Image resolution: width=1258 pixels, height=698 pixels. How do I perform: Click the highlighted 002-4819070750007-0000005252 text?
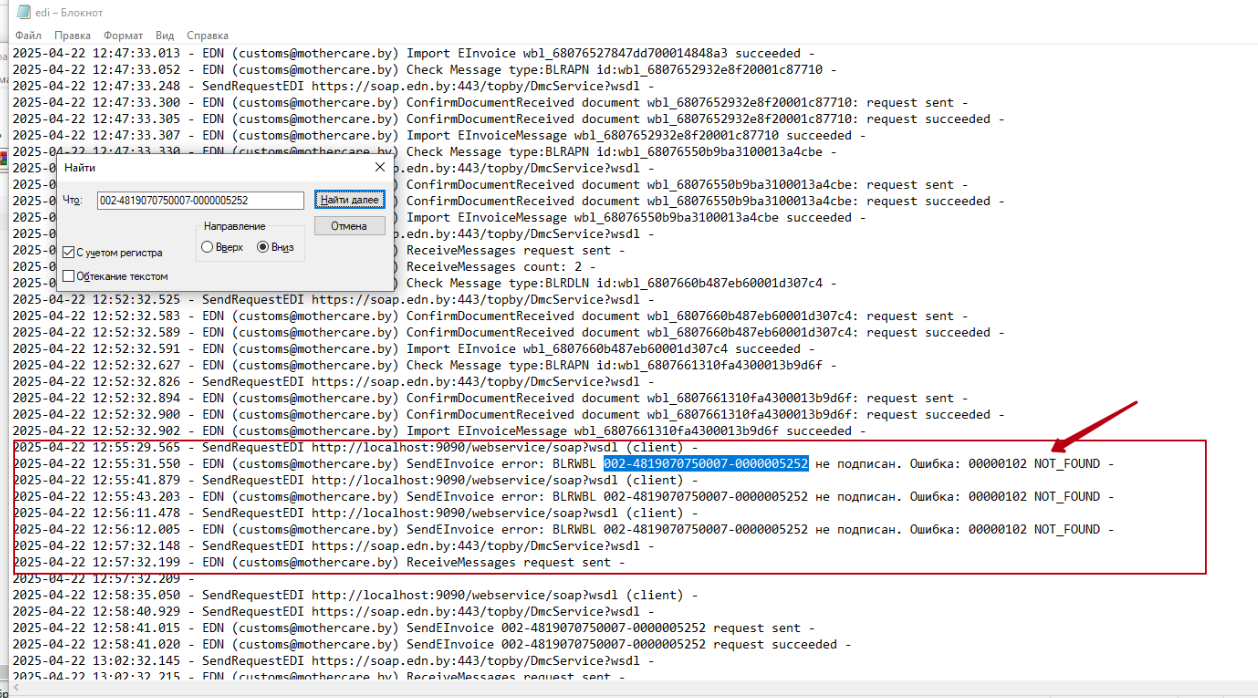tap(705, 464)
